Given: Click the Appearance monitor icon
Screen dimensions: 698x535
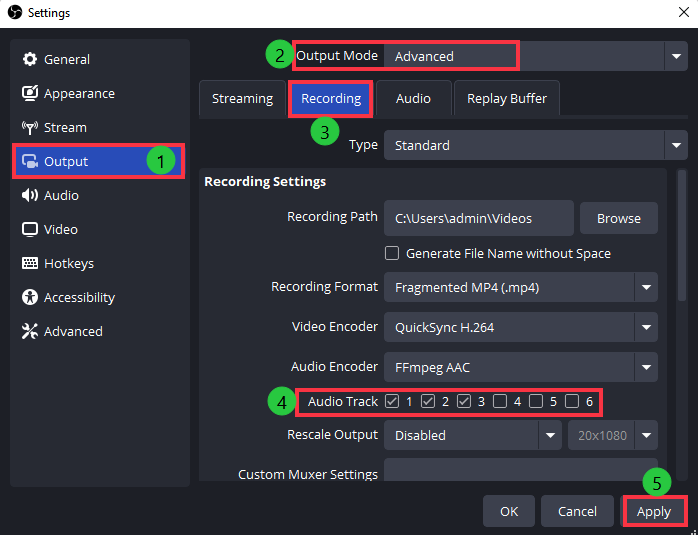Looking at the screenshot, I should tap(30, 93).
